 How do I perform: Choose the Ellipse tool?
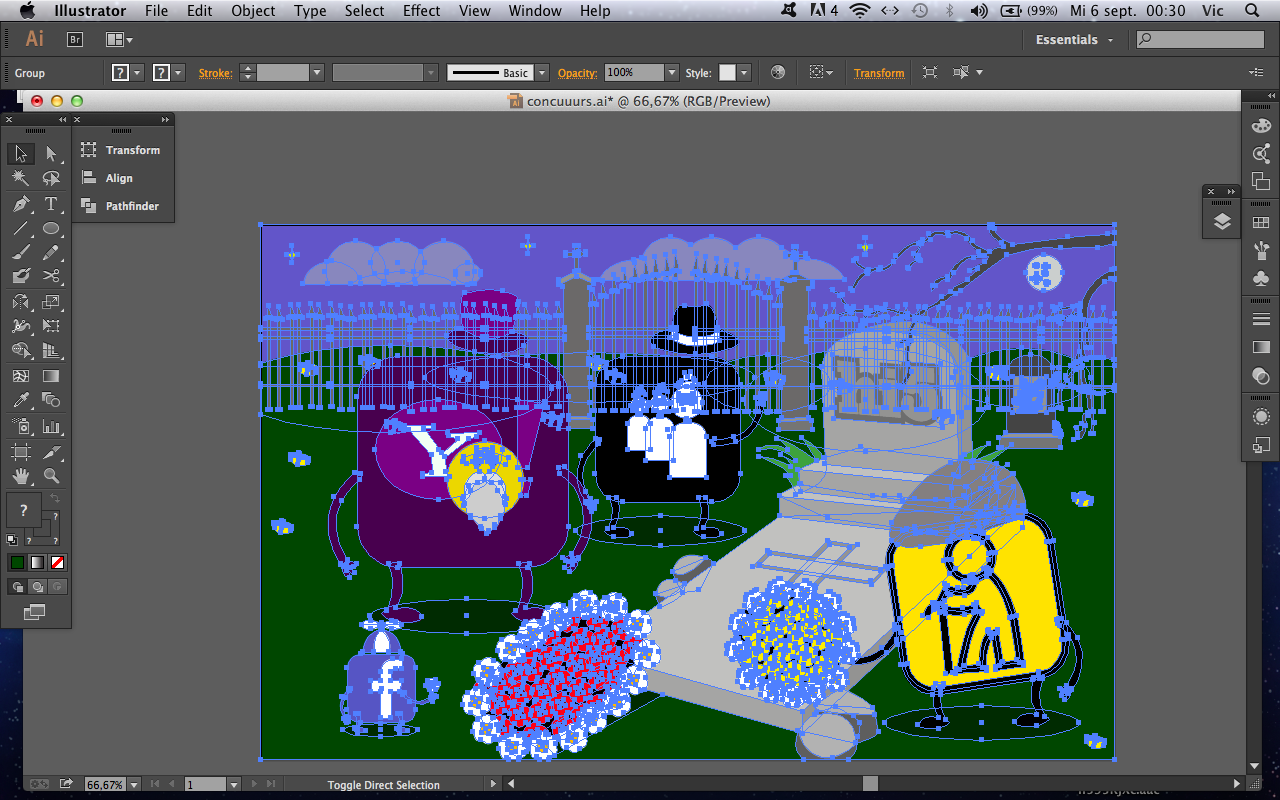51,228
